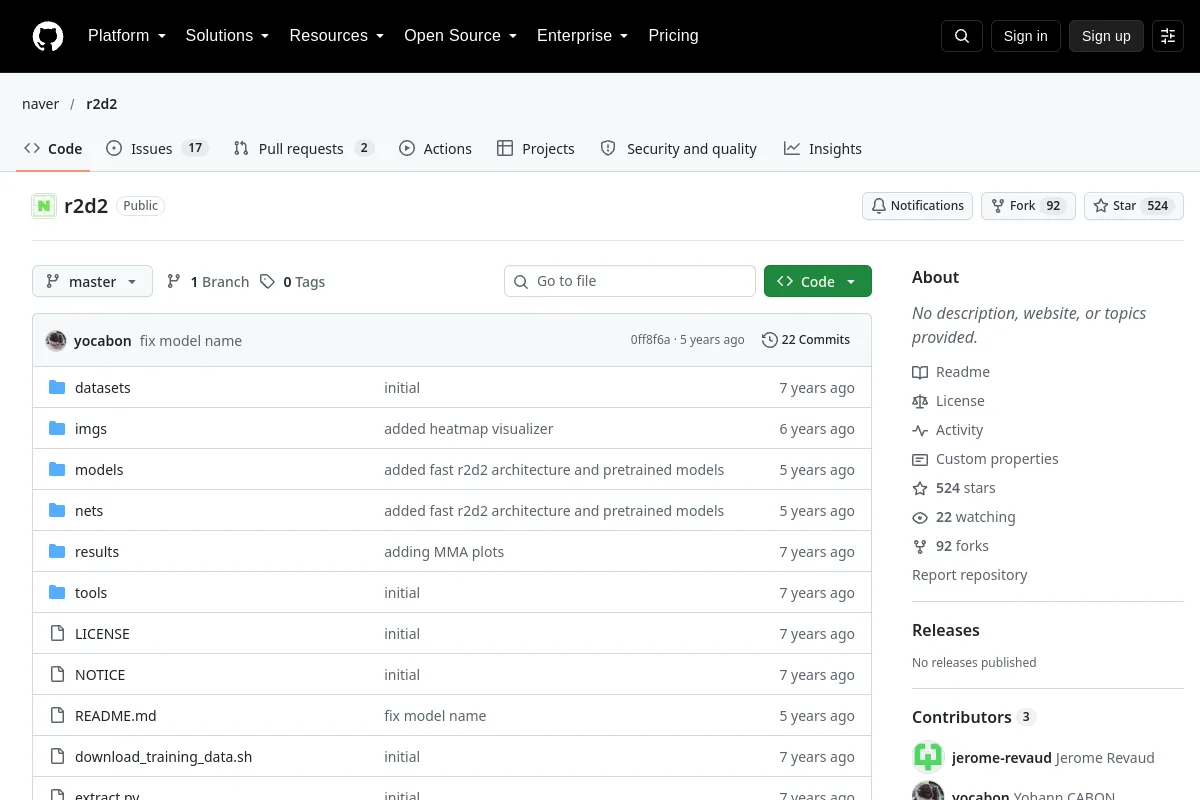Screen dimensions: 1200x800
Task: Click the Custom properties note icon
Action: 920,459
